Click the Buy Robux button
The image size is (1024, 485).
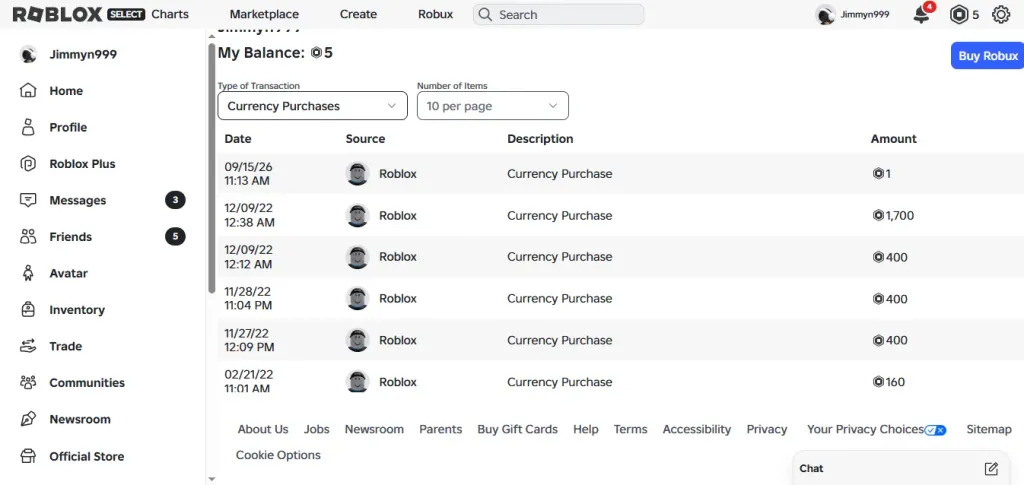(987, 55)
